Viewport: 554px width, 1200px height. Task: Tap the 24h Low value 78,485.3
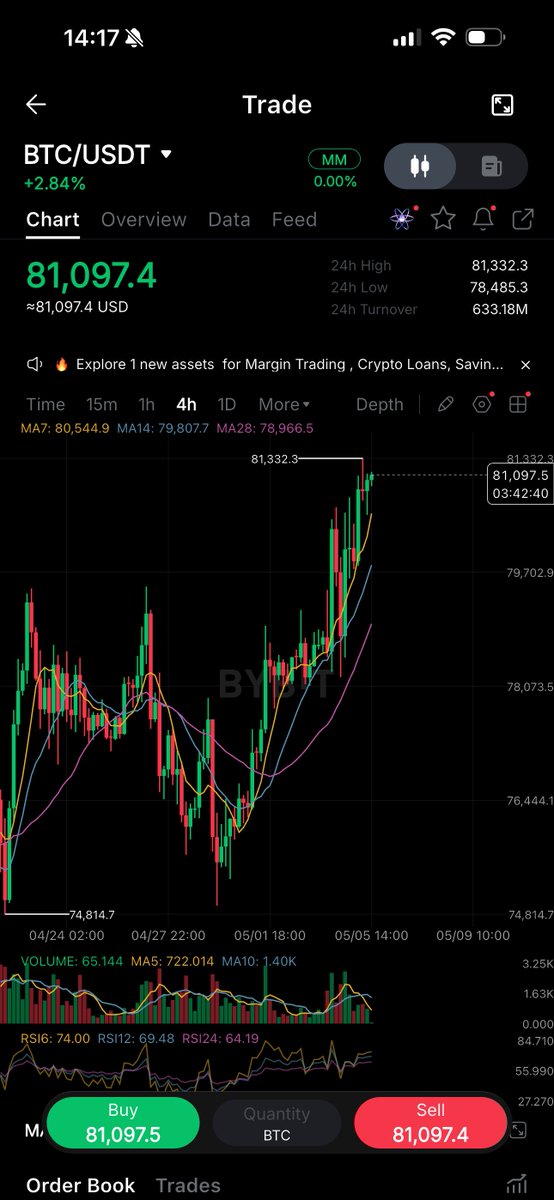coord(500,288)
